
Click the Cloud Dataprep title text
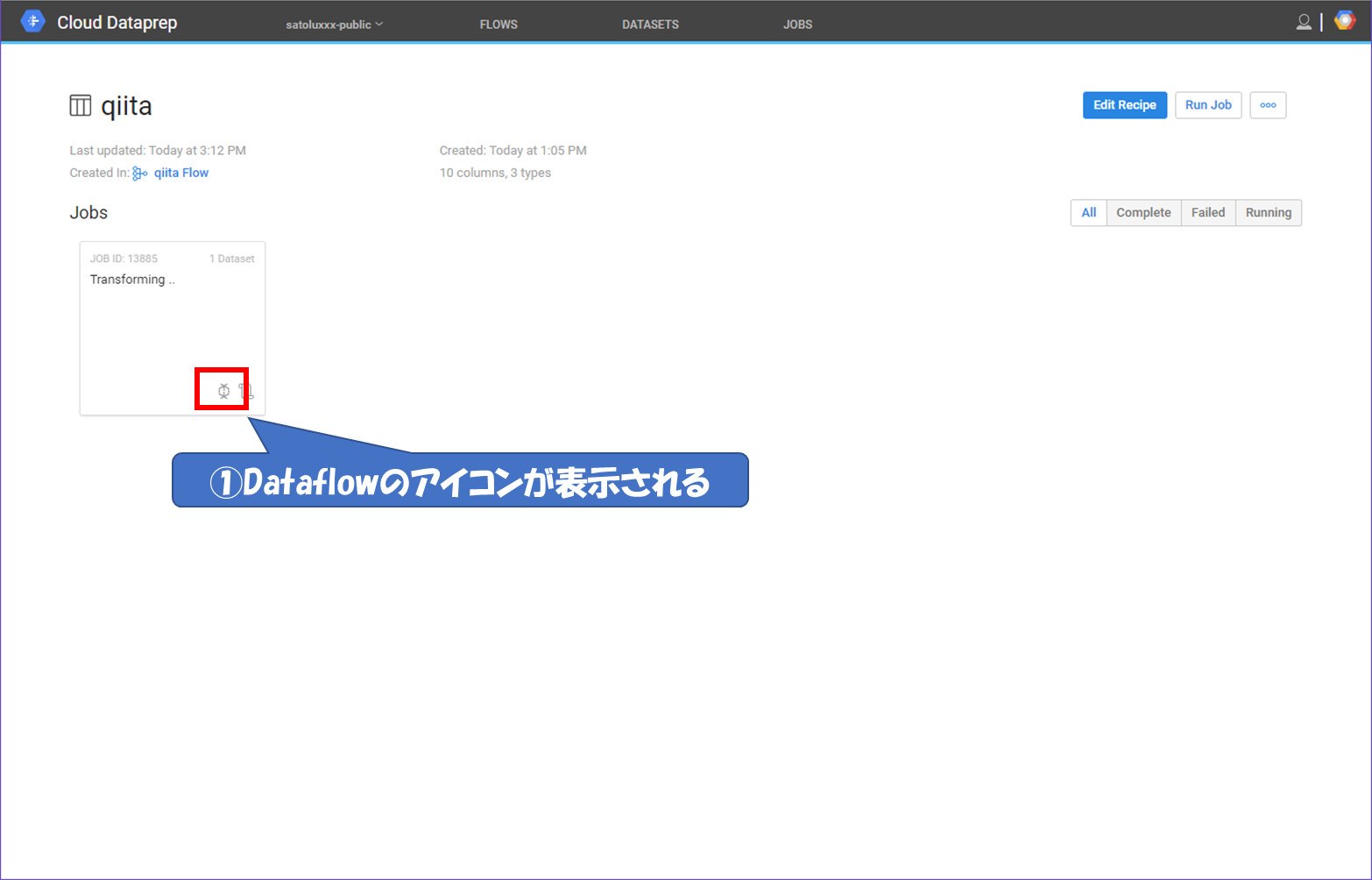click(117, 23)
